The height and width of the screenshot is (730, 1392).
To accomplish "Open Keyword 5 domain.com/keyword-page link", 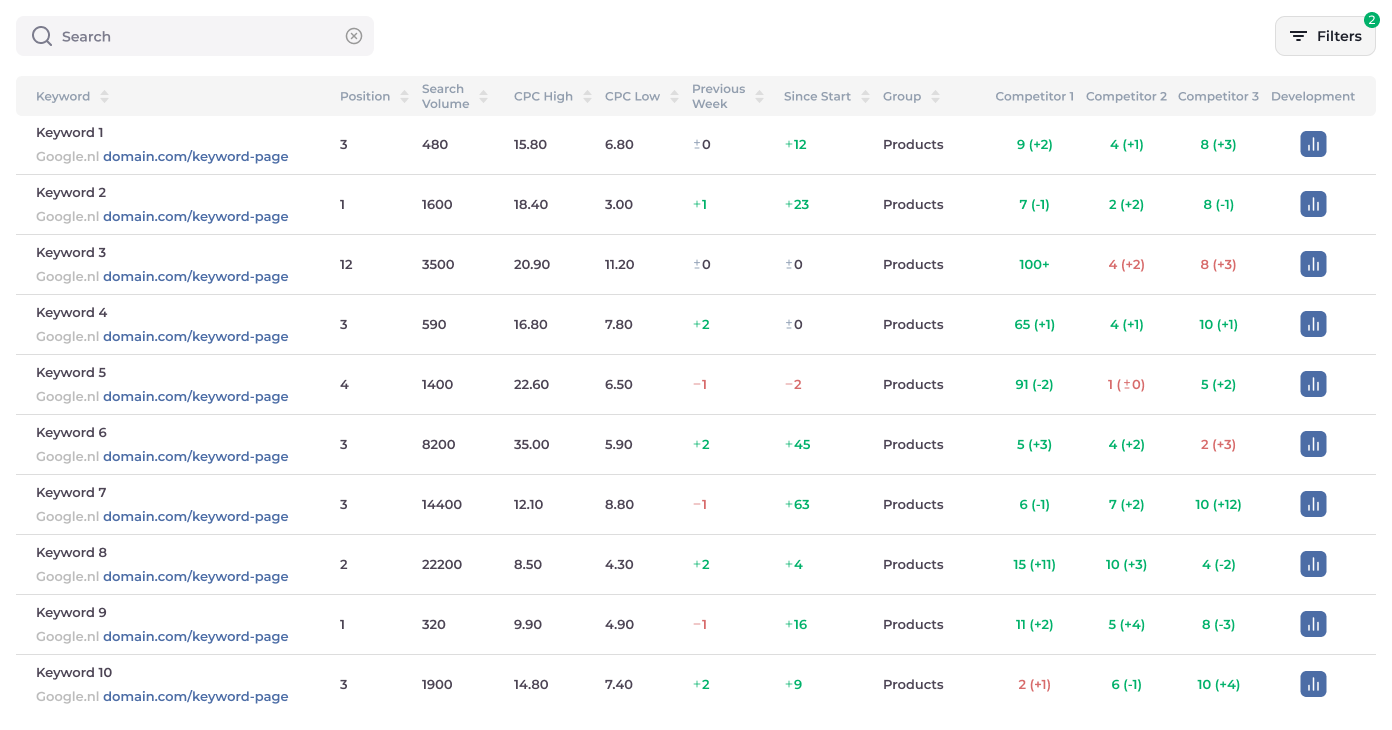I will click(x=195, y=397).
